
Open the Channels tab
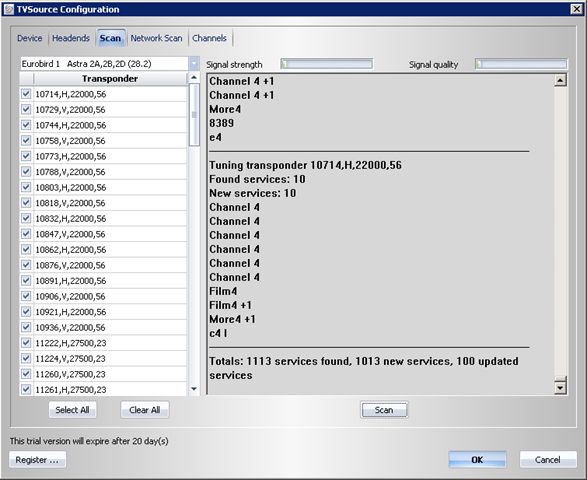coord(209,38)
